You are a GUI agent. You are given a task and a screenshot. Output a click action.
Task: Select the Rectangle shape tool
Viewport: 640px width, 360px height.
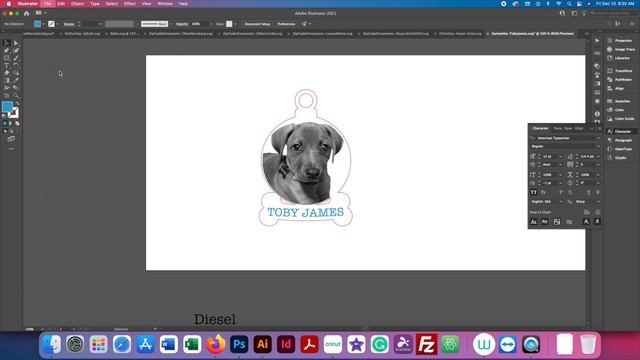(7, 58)
